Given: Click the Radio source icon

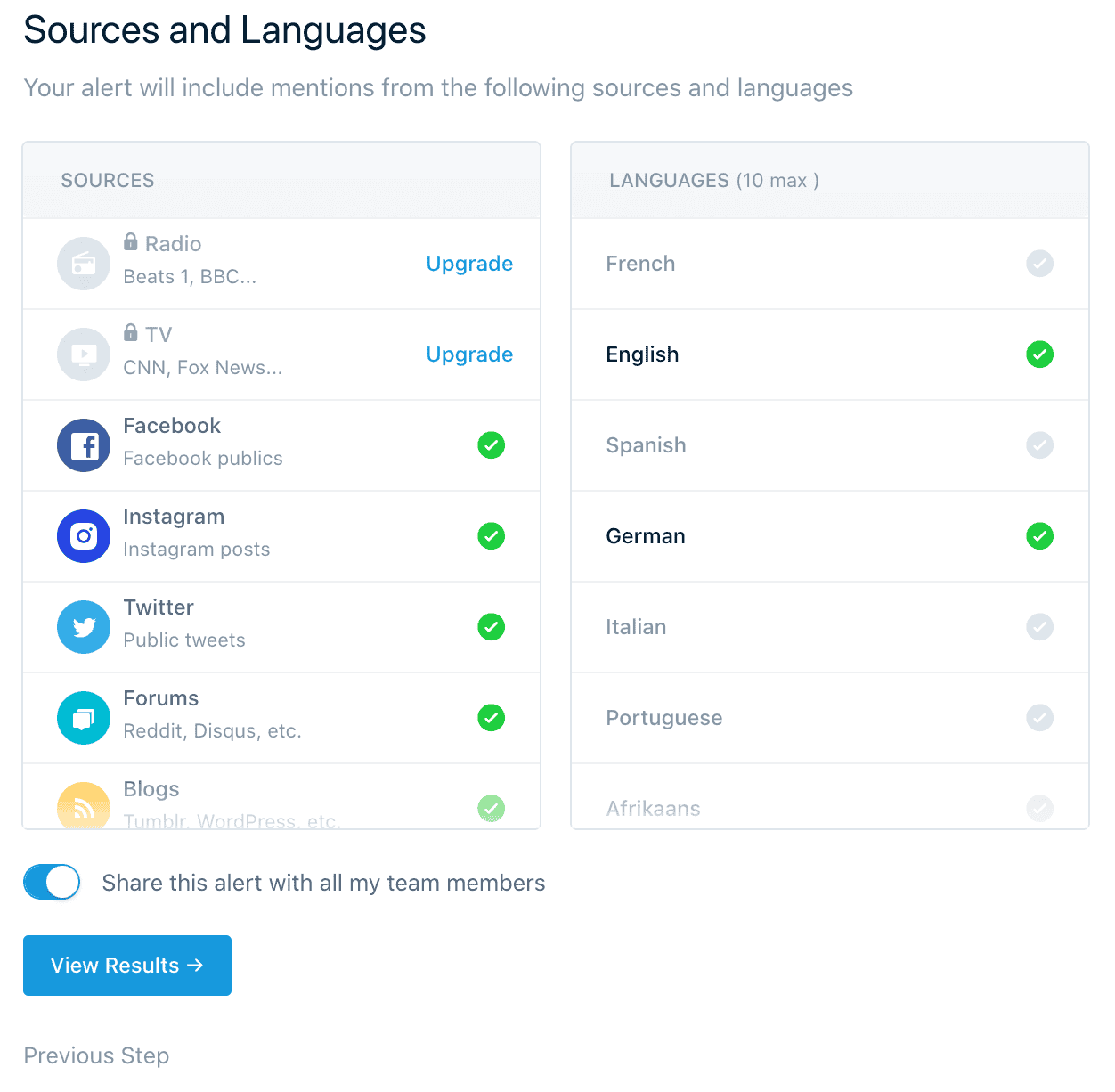Looking at the screenshot, I should 84,264.
